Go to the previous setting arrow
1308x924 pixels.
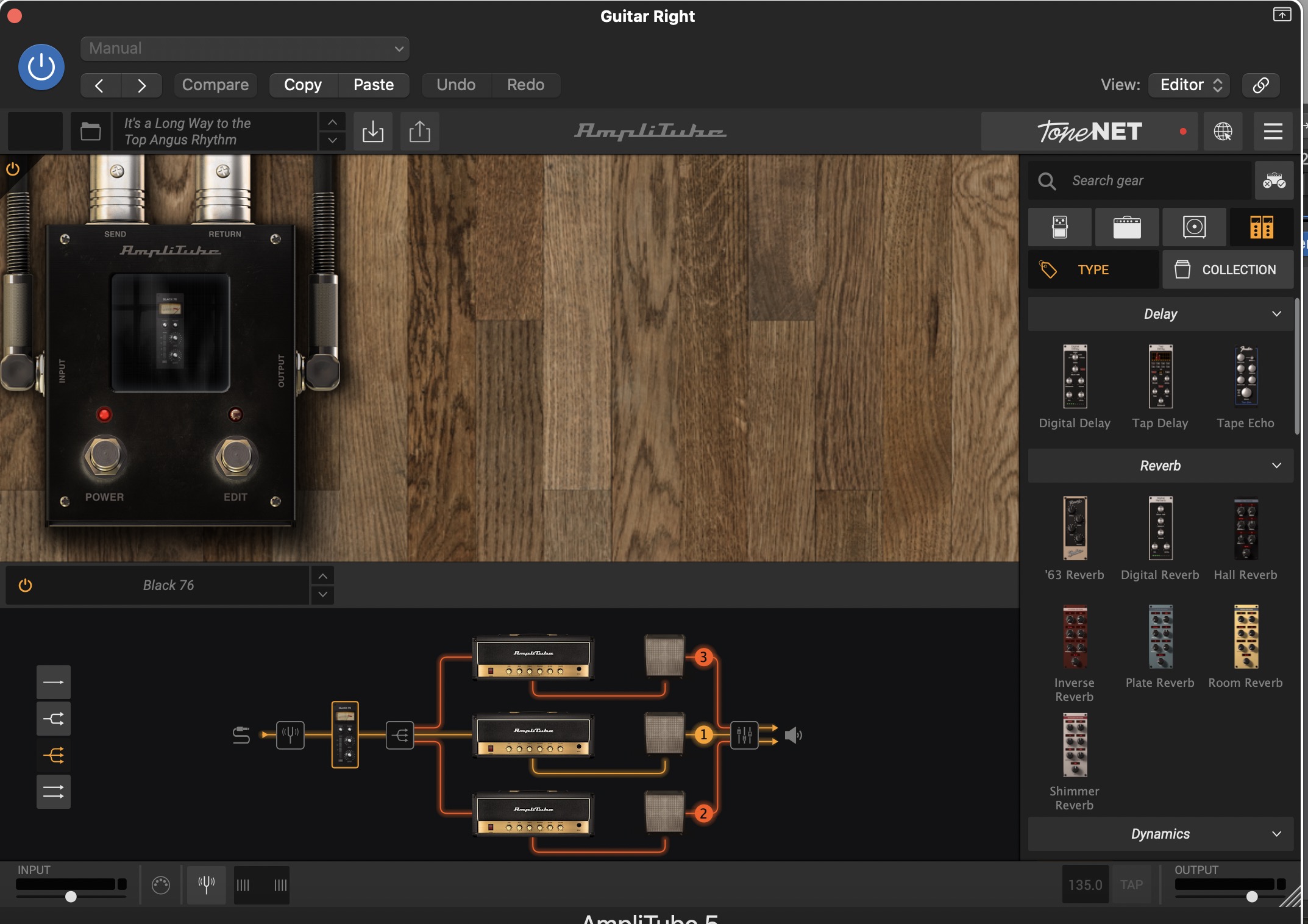point(100,85)
